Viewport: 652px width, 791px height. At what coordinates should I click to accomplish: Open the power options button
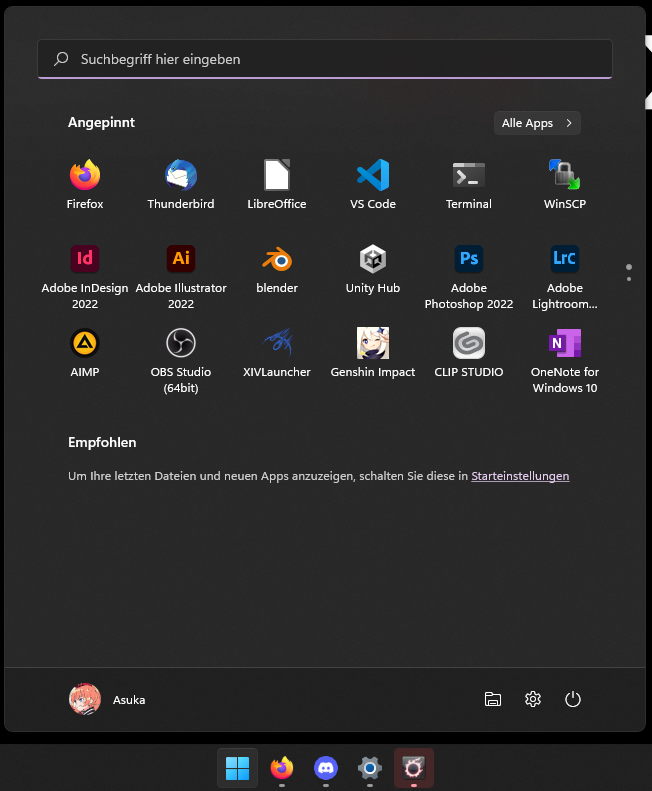pyautogui.click(x=573, y=699)
